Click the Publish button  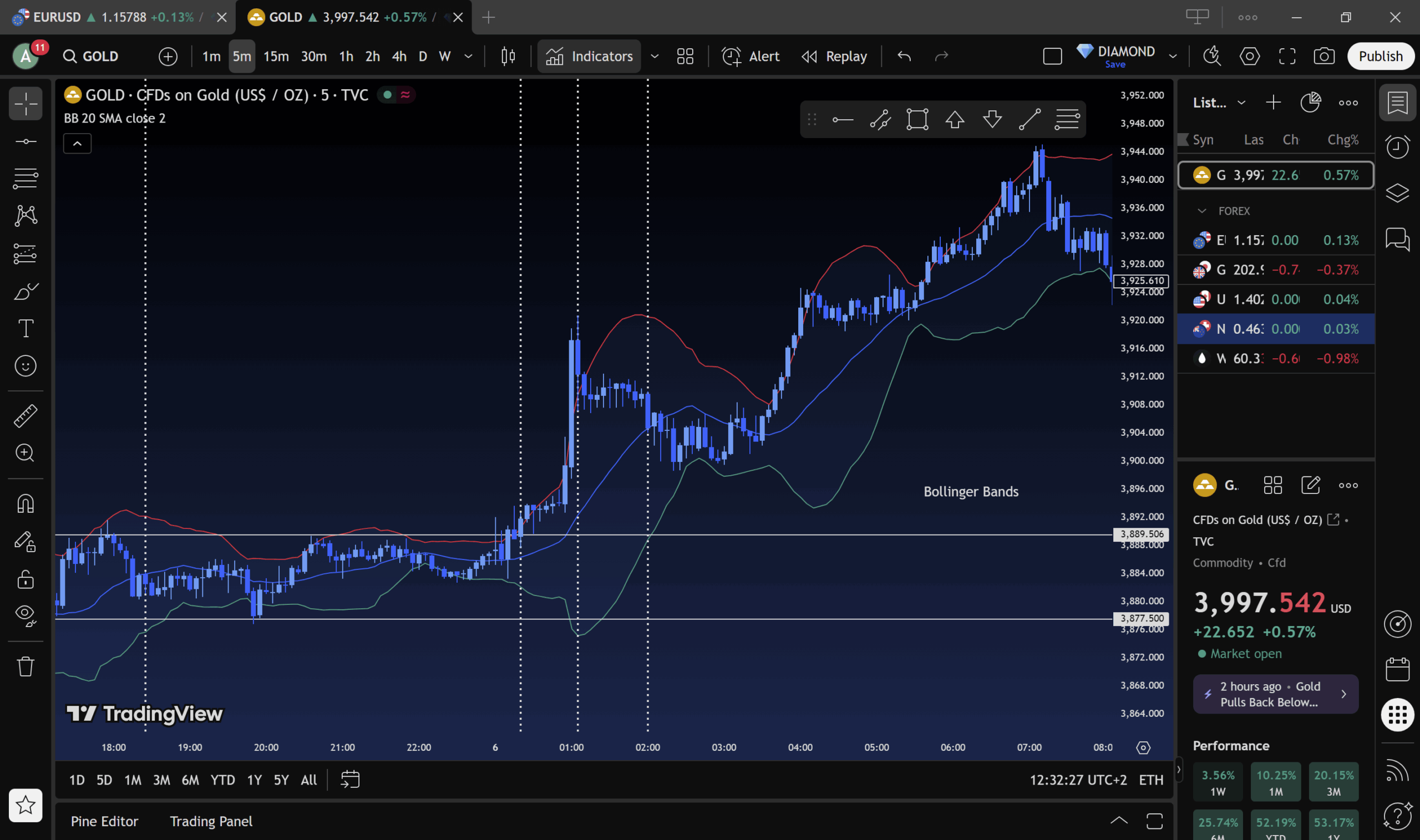[x=1381, y=56]
